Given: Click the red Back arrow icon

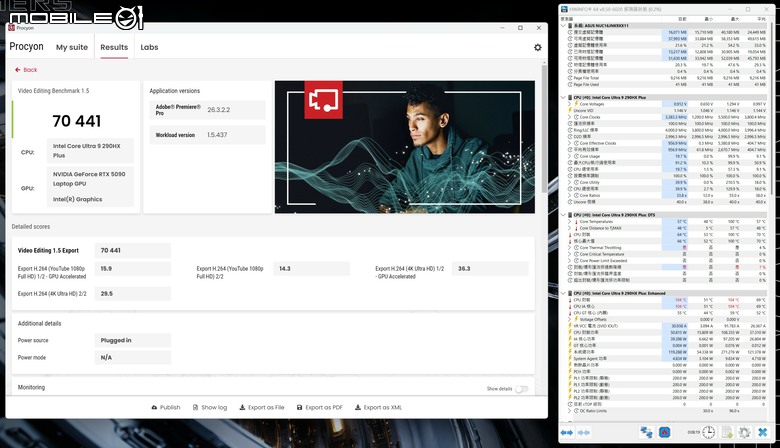Looking at the screenshot, I should point(18,70).
